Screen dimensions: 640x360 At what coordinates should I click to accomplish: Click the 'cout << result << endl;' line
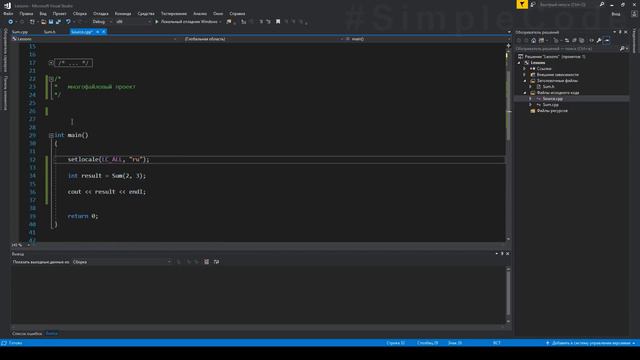107,192
